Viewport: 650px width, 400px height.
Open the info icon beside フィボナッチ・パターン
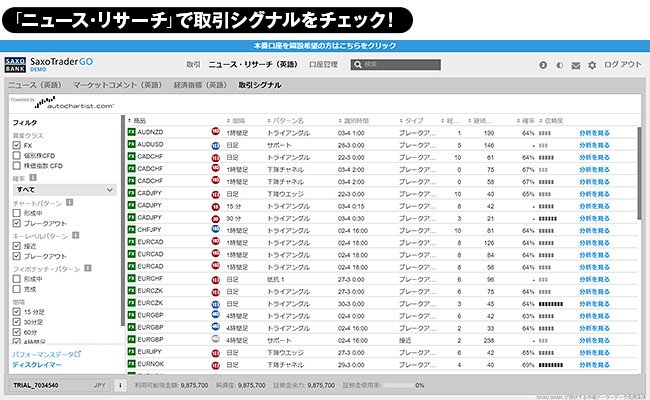tap(87, 268)
